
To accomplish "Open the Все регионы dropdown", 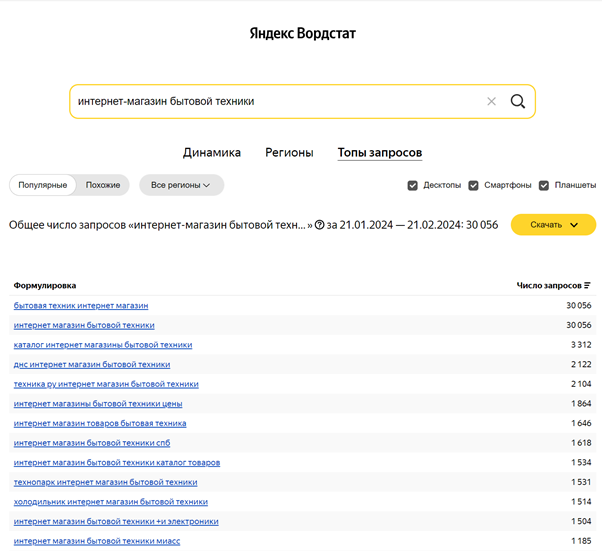I will (x=181, y=185).
